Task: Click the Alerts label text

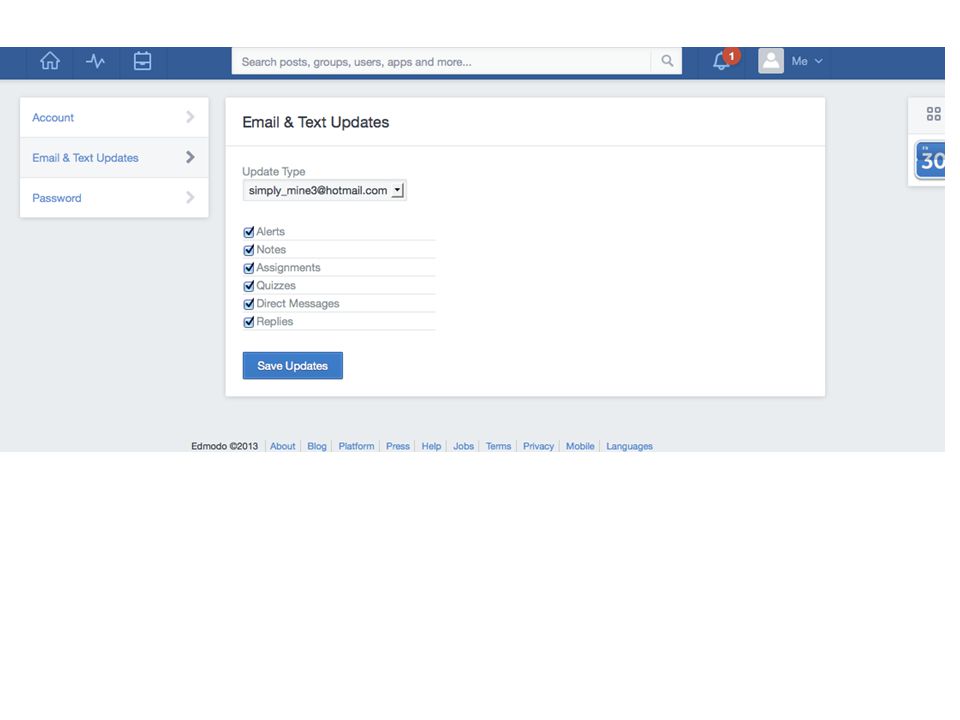Action: (271, 231)
